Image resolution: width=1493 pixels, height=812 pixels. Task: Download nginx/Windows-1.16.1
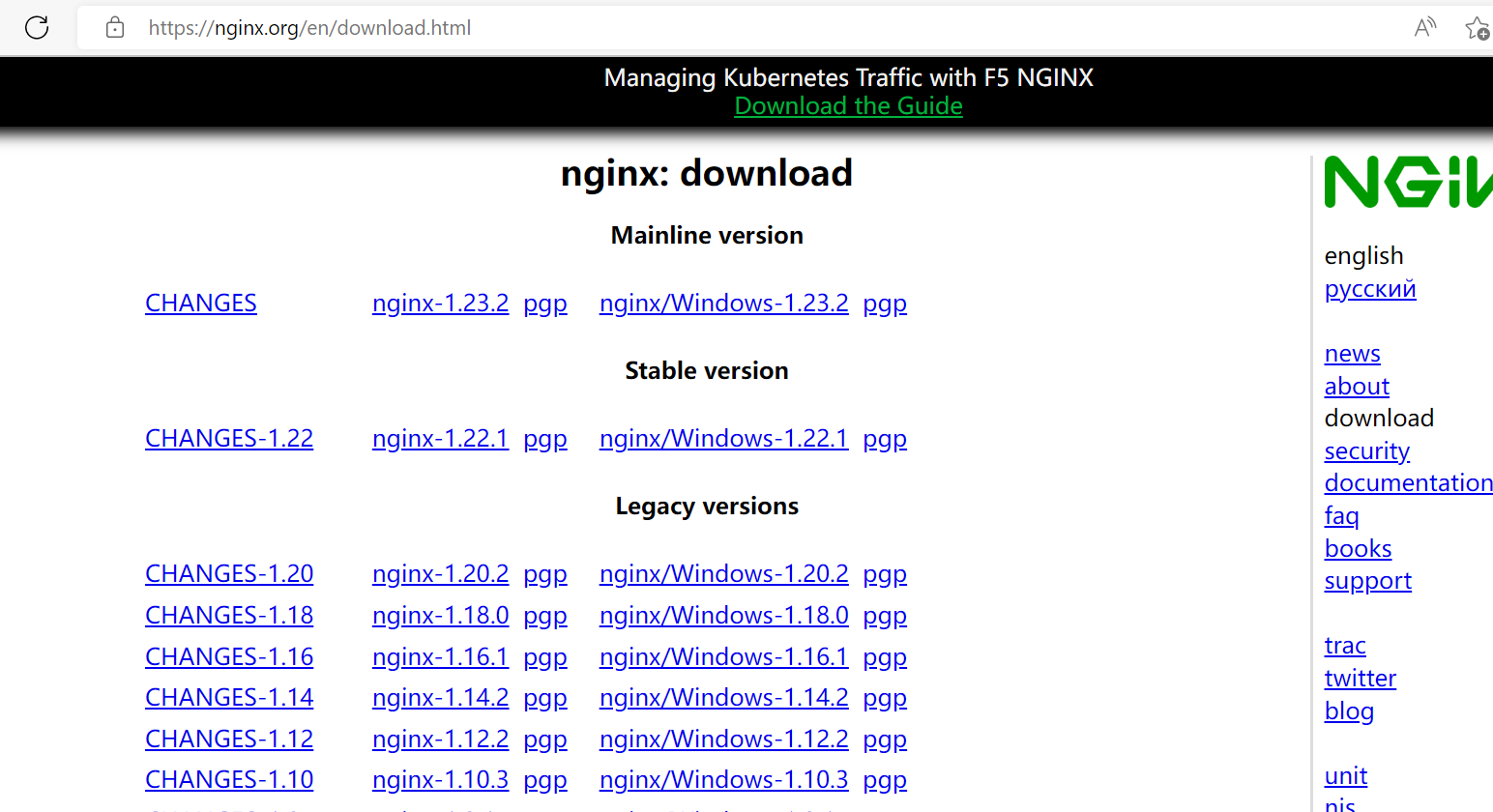723,656
